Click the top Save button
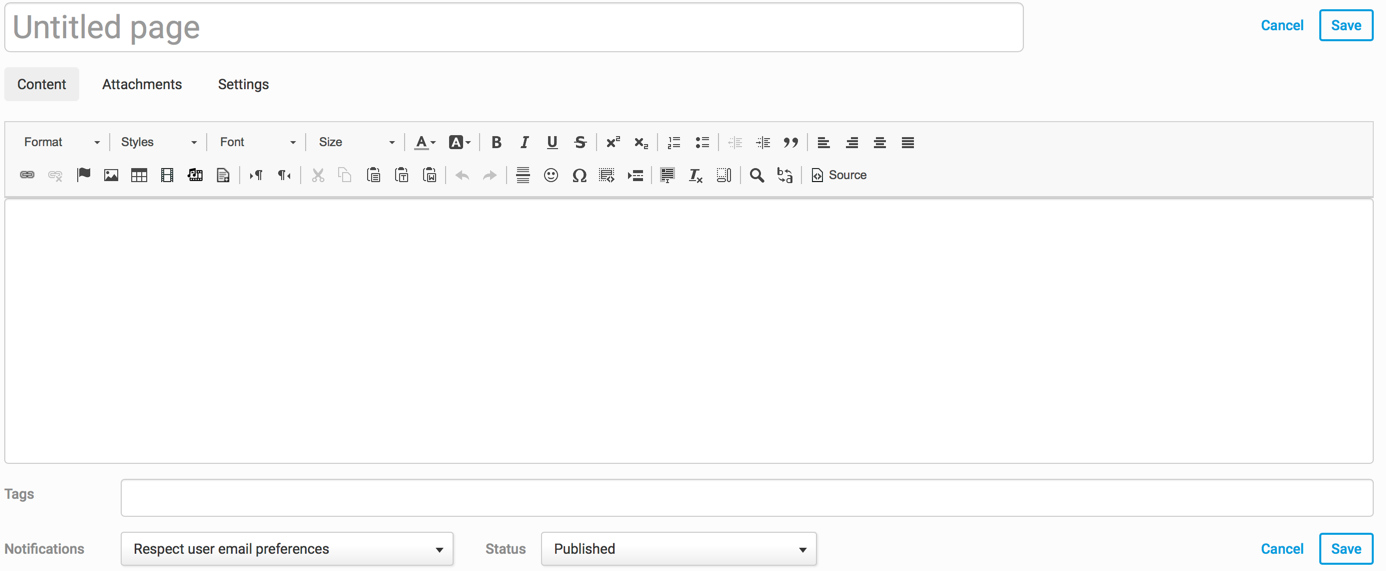 [1346, 26]
